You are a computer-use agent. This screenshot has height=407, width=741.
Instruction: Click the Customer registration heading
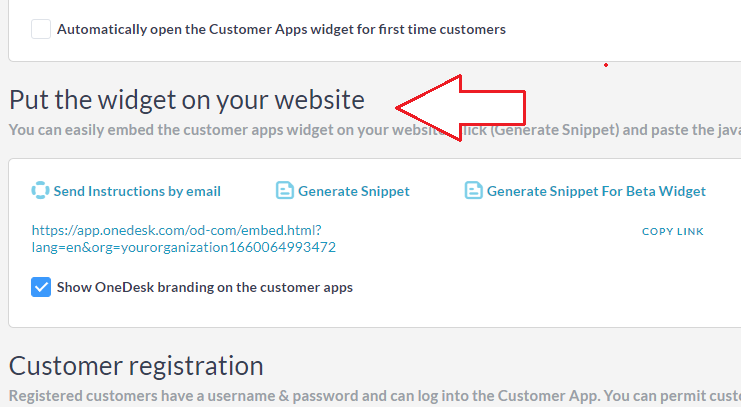click(x=136, y=365)
